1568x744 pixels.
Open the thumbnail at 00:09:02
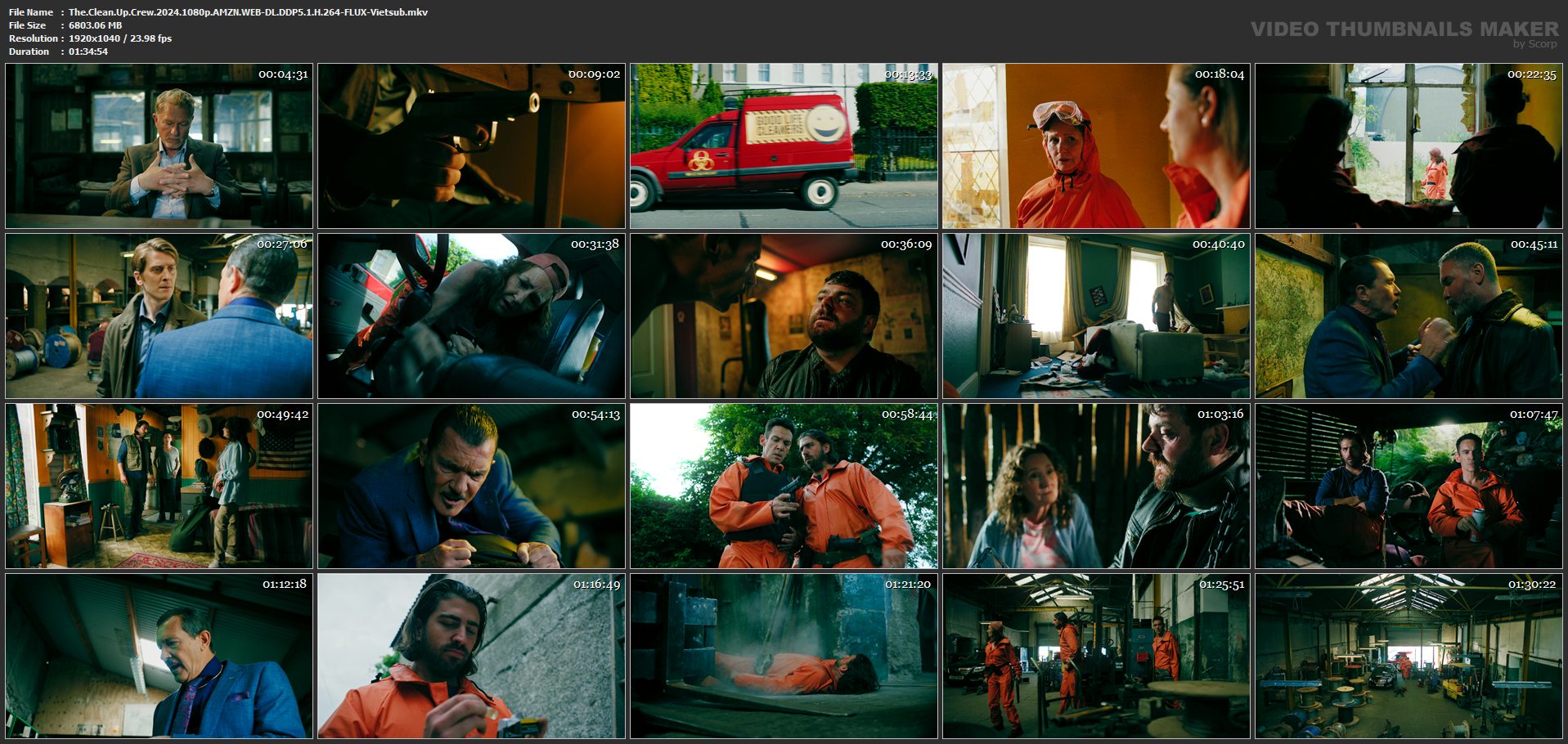(x=471, y=146)
